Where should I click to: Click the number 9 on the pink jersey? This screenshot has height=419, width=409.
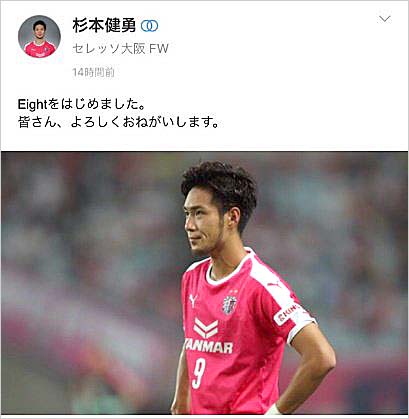(199, 373)
